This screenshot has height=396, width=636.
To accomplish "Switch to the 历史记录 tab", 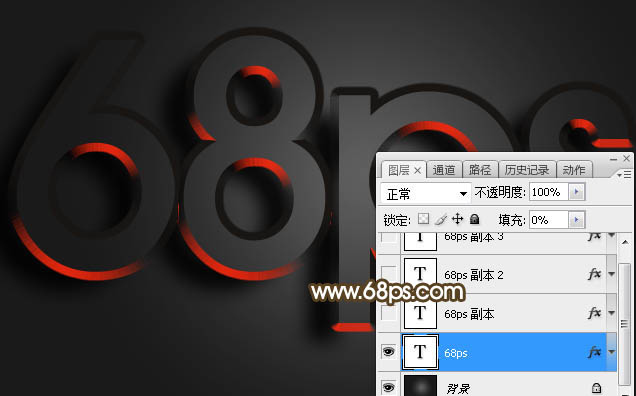I will click(527, 170).
